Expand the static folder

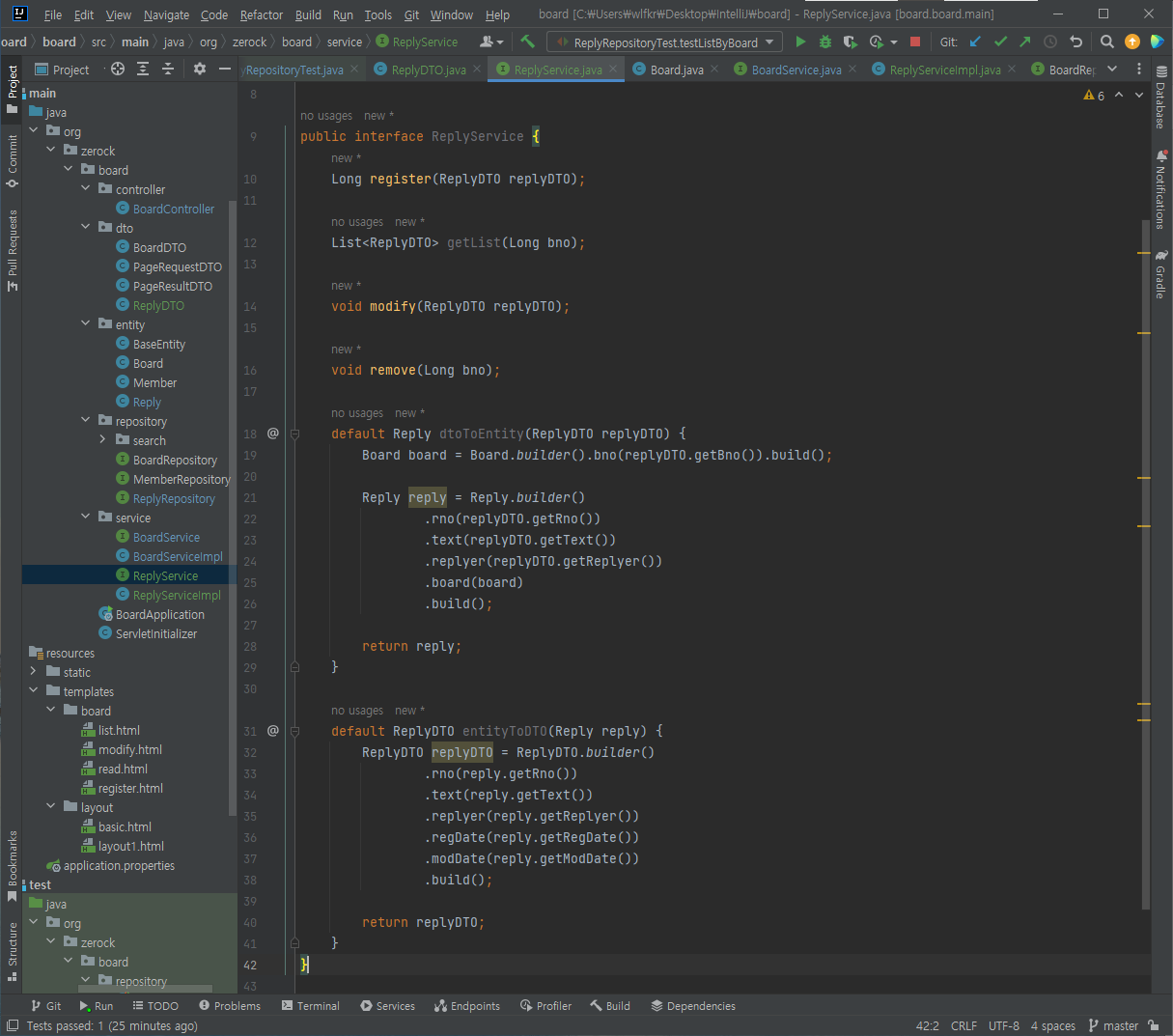[34, 672]
